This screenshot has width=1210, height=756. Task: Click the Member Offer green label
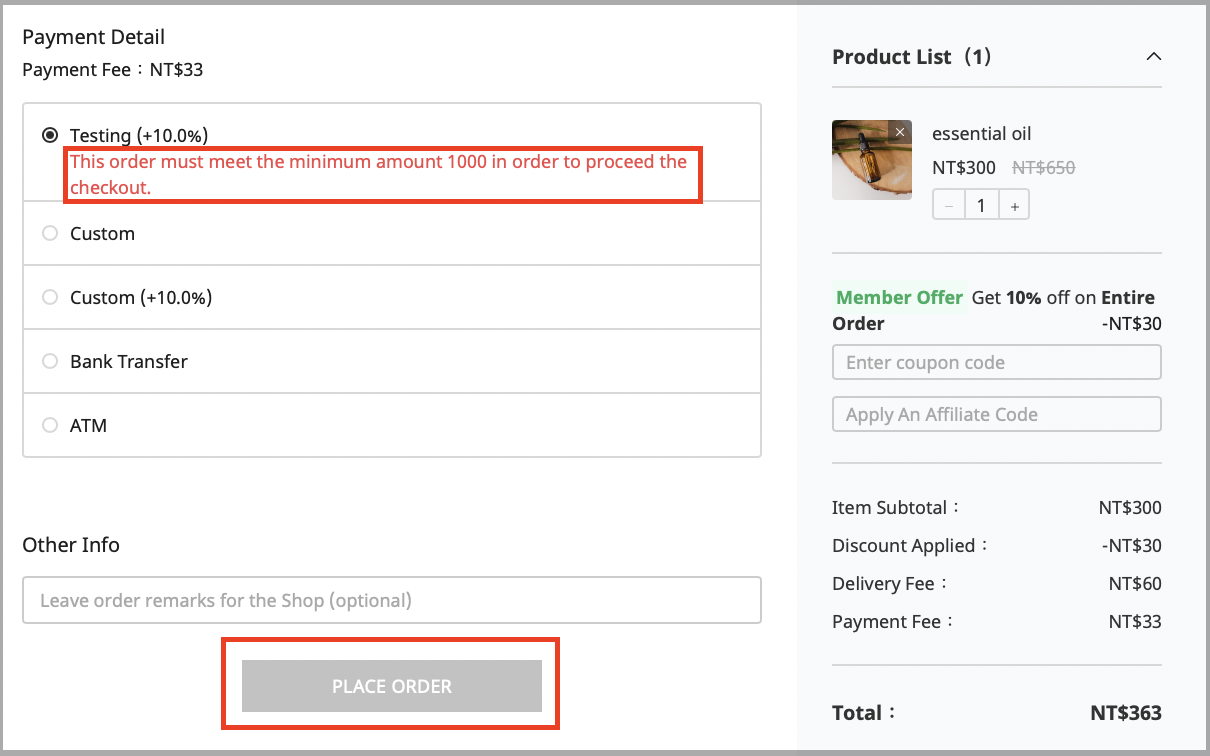899,297
